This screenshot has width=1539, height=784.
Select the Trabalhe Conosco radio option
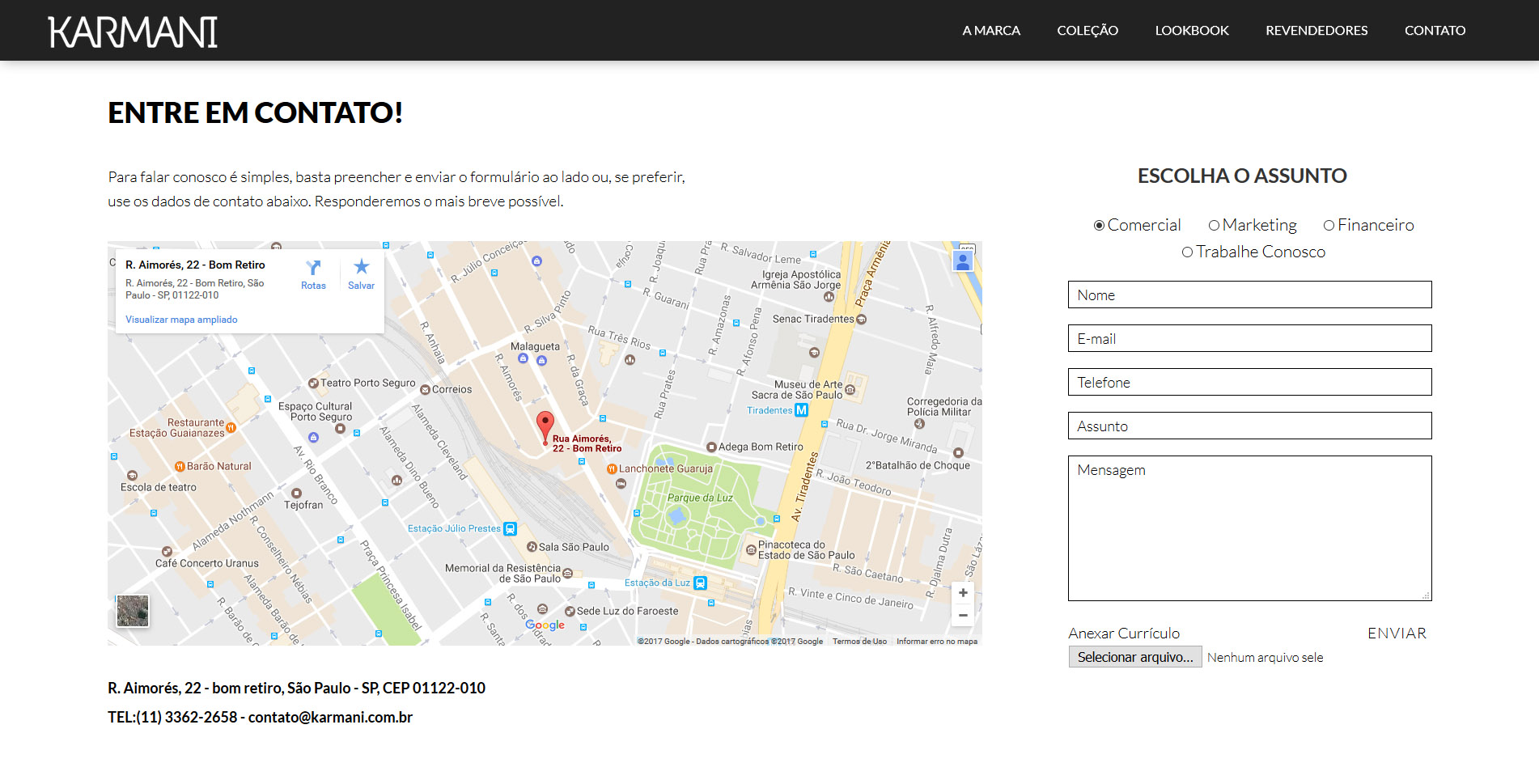click(1187, 252)
